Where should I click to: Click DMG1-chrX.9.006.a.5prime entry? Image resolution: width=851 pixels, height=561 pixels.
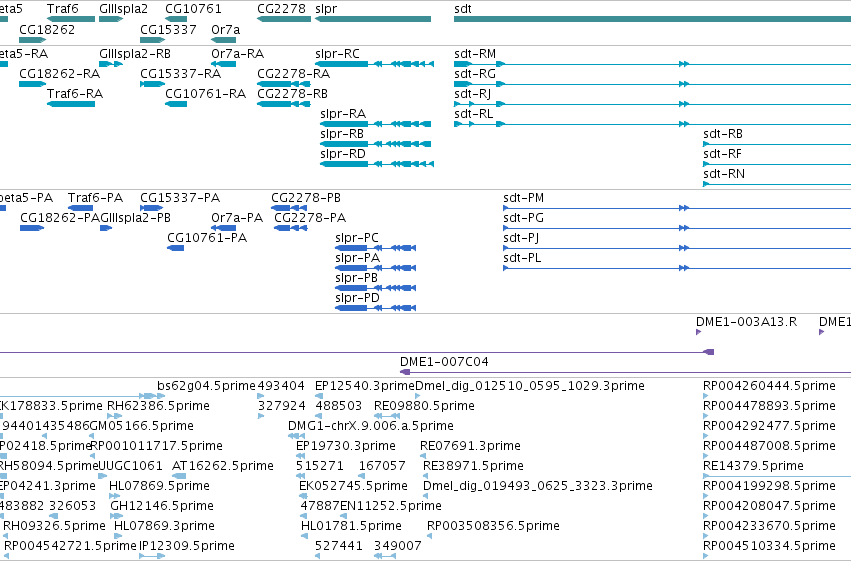371,426
